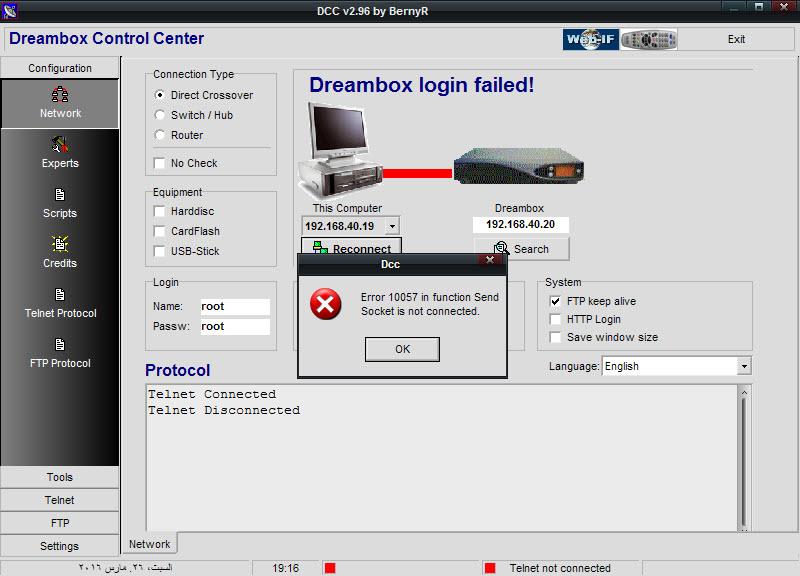Click the Exit button
Screen dimensions: 800x576
tap(736, 39)
